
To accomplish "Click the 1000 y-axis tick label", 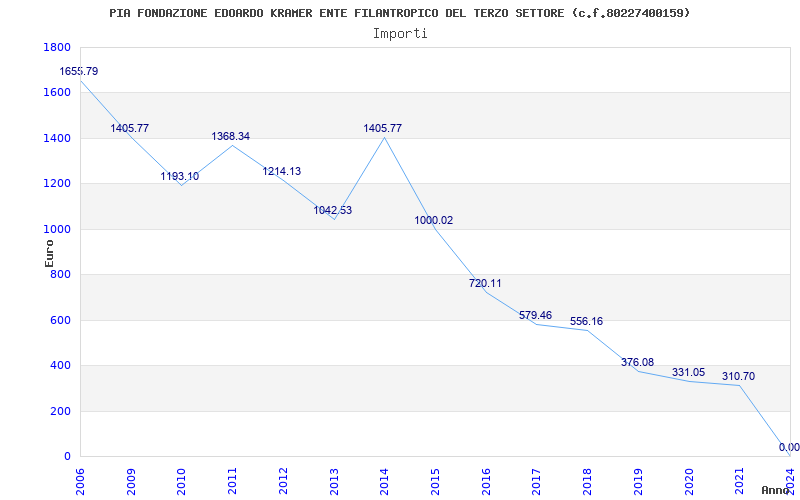I will [59, 230].
